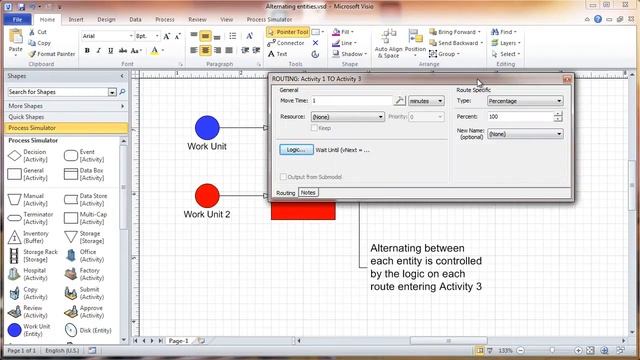Image resolution: width=640 pixels, height=360 pixels.
Task: Switch to the Design ribbon tab
Action: point(106,19)
